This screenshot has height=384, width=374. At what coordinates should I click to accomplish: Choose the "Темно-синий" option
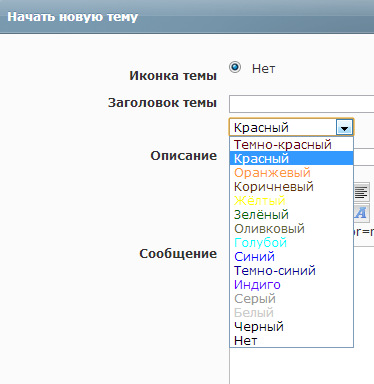[x=291, y=270]
